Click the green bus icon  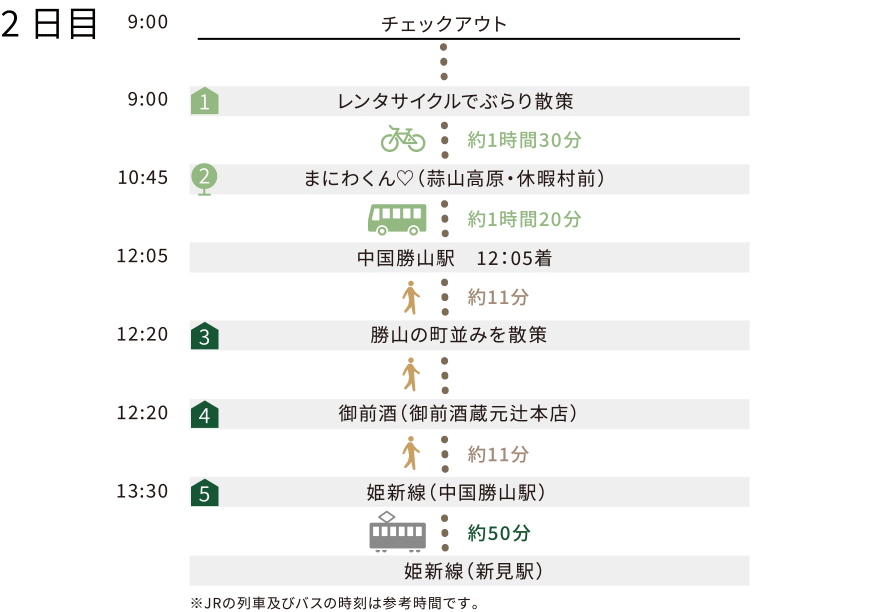point(397,218)
